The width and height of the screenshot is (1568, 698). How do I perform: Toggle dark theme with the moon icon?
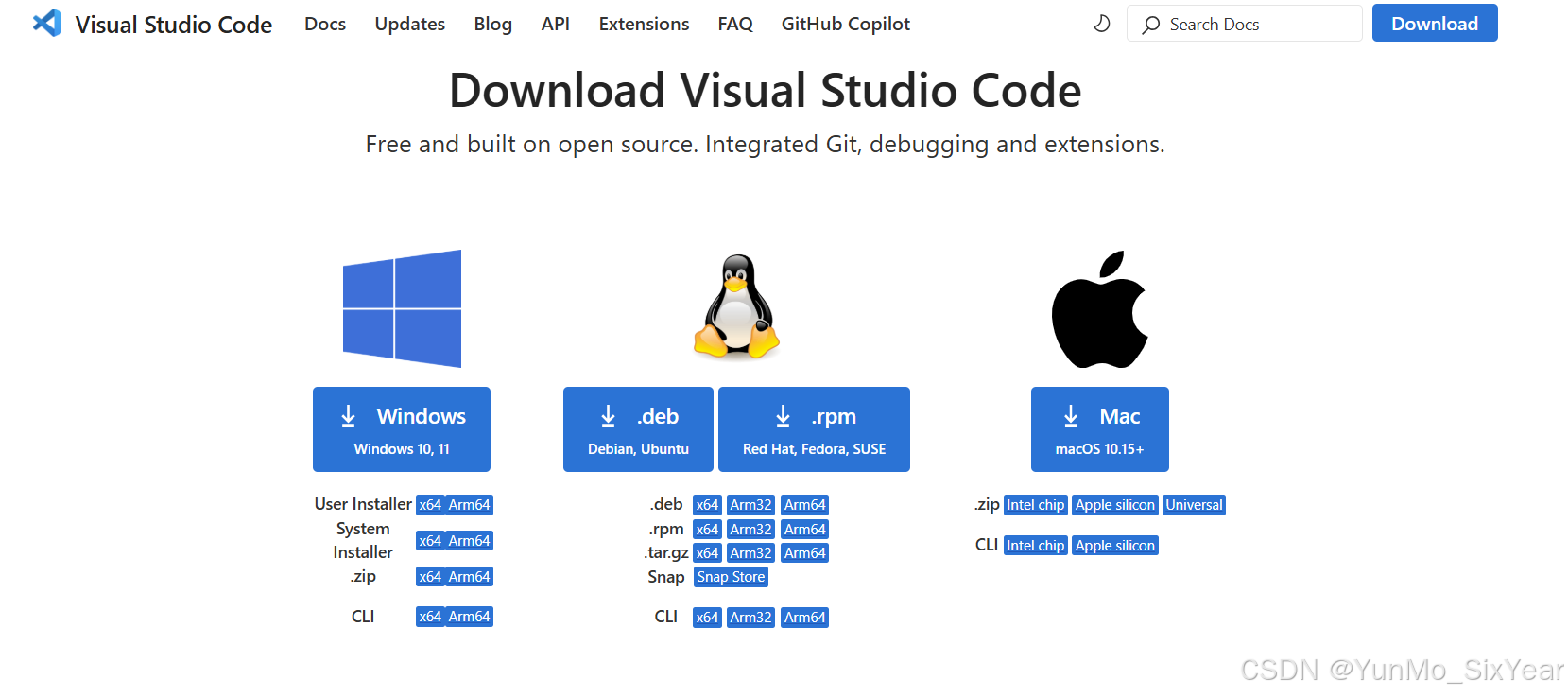pos(1101,24)
